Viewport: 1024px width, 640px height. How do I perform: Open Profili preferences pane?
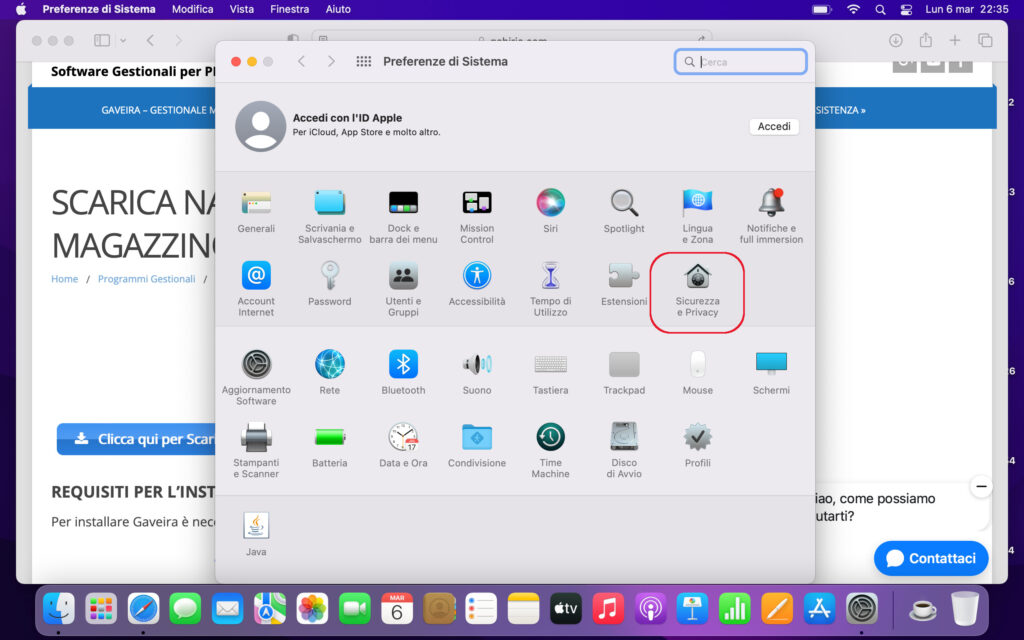point(697,445)
